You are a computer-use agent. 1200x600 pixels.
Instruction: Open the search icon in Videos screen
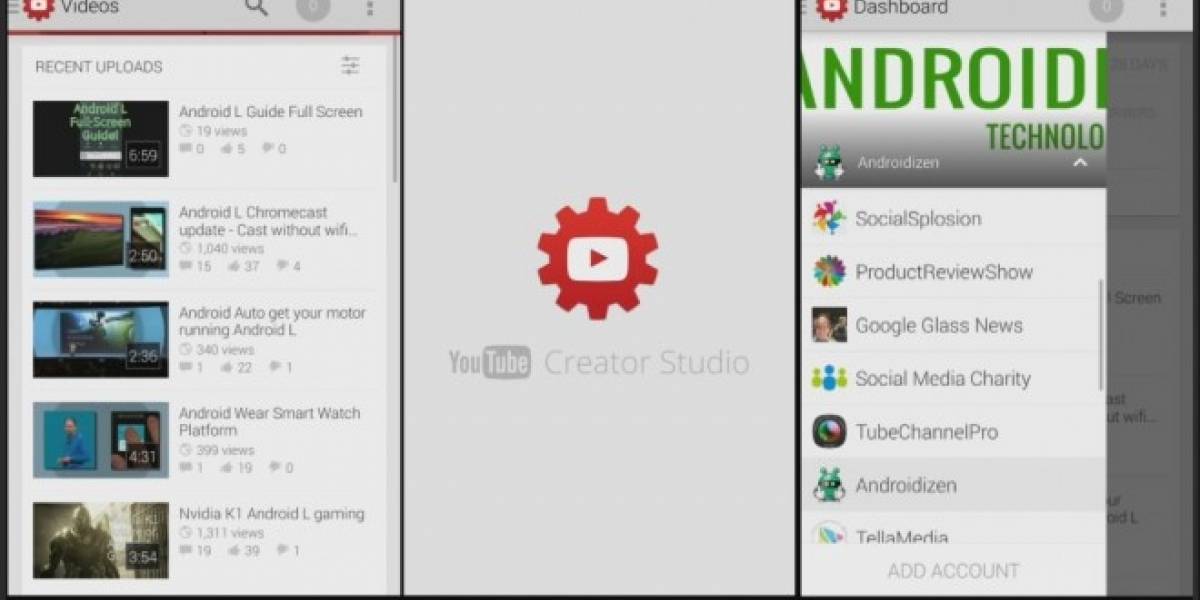(x=257, y=7)
